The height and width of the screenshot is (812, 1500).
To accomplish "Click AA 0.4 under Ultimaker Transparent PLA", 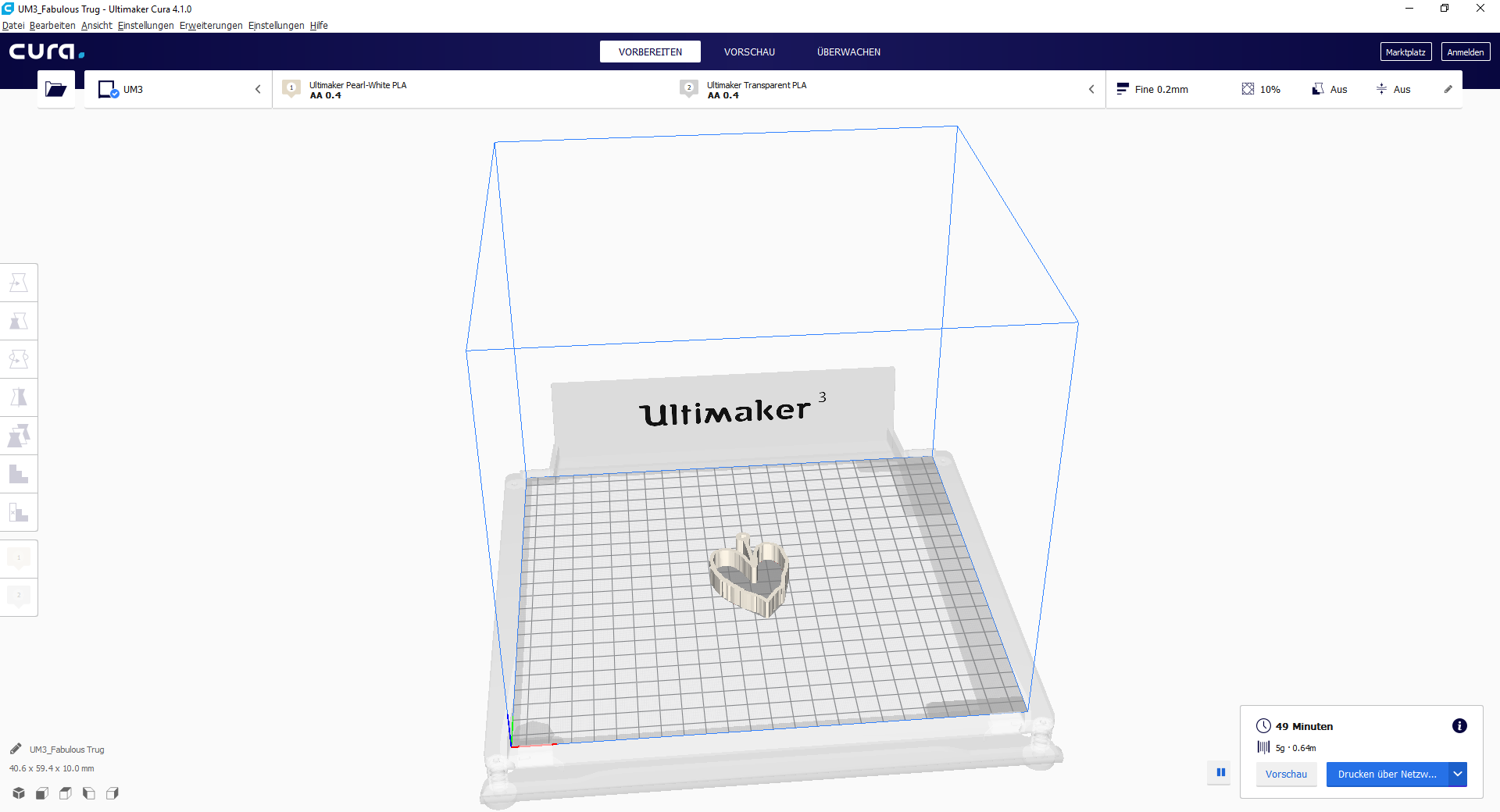I will click(723, 95).
